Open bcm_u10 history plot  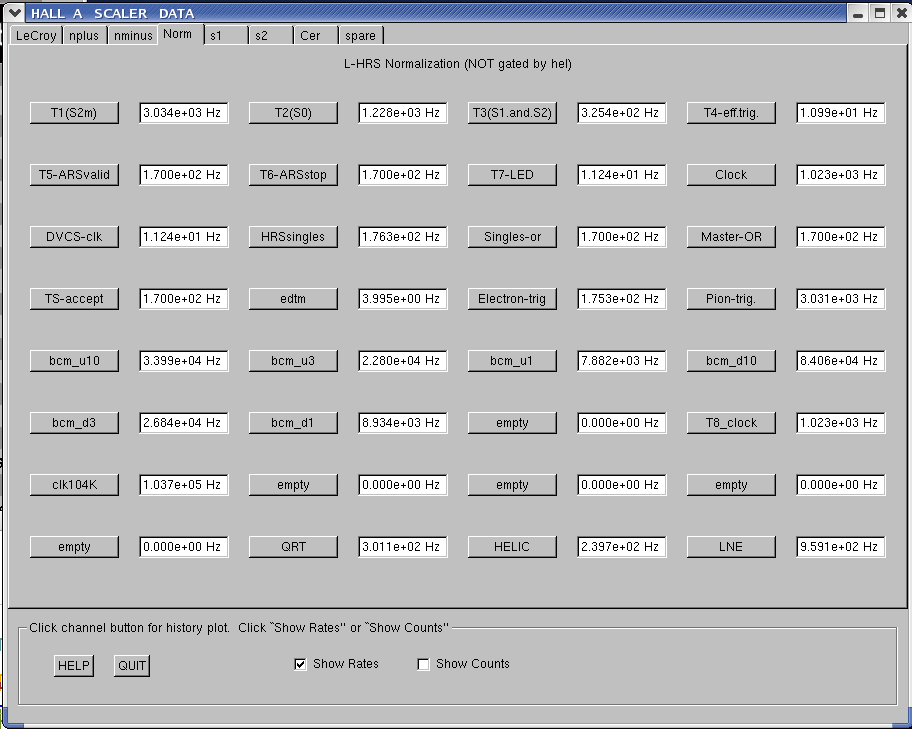click(74, 361)
